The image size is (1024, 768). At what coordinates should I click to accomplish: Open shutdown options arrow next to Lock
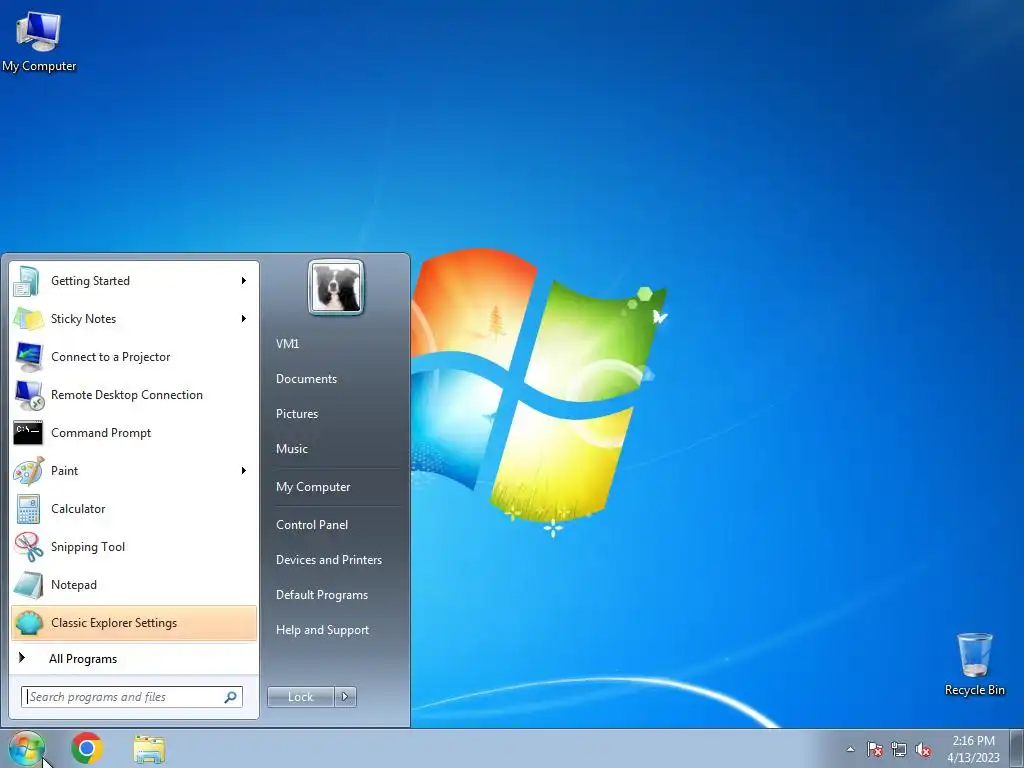click(x=345, y=697)
